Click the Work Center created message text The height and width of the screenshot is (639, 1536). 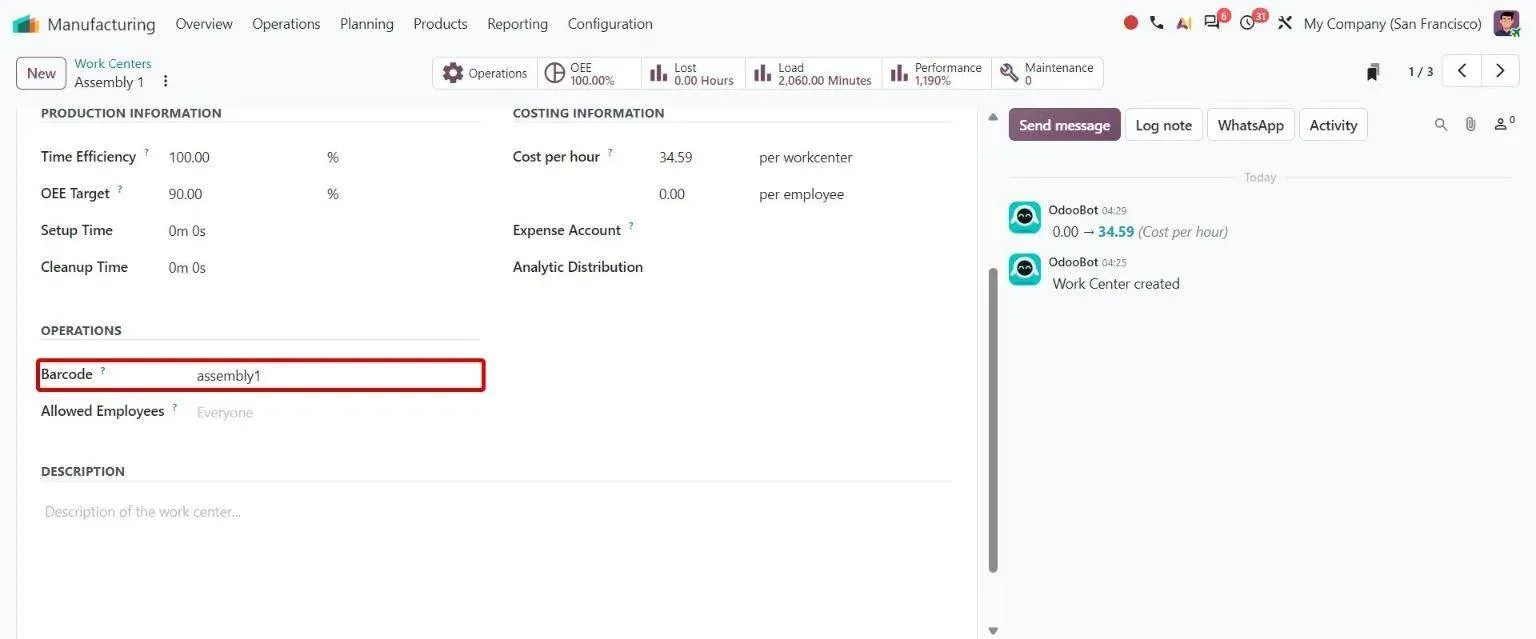1116,284
